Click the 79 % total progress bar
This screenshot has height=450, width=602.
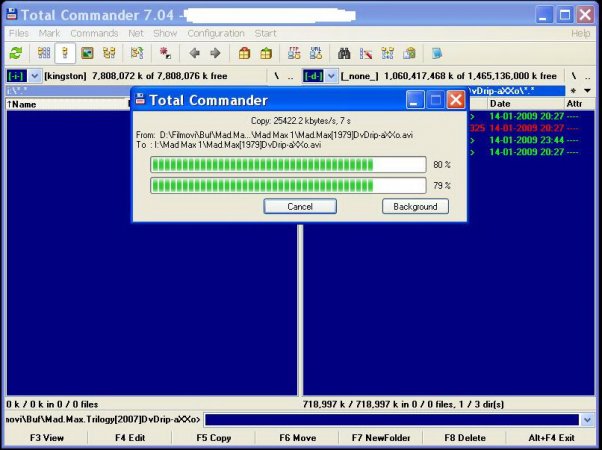click(288, 185)
